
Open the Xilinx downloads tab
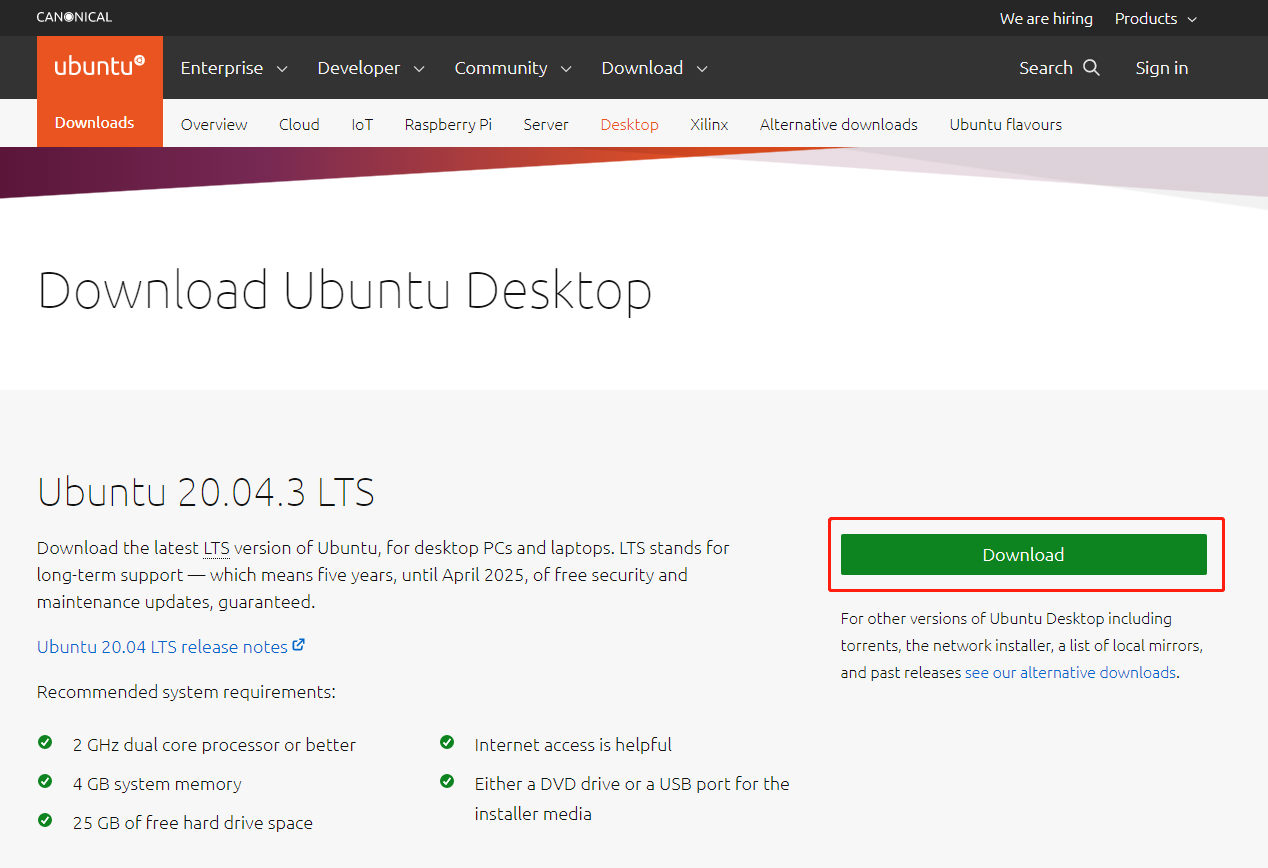click(x=709, y=124)
